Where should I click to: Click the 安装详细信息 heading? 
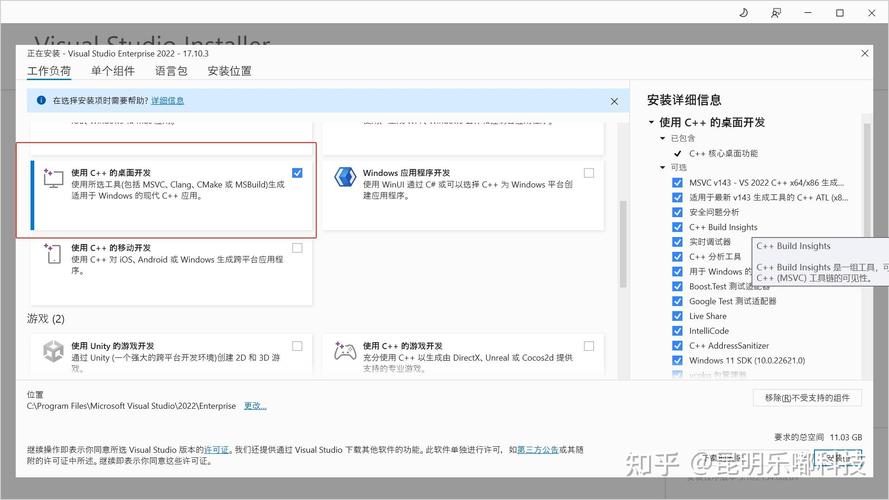(684, 100)
